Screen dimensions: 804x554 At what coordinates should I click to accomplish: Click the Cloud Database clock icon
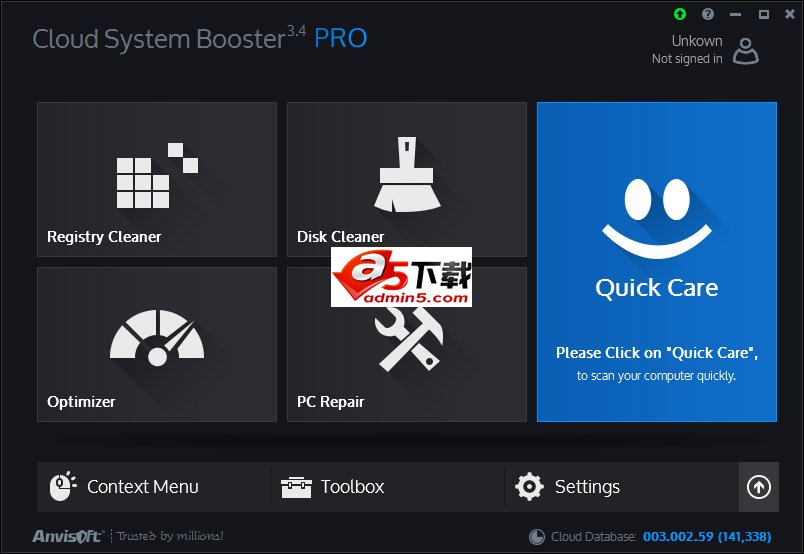pos(536,537)
